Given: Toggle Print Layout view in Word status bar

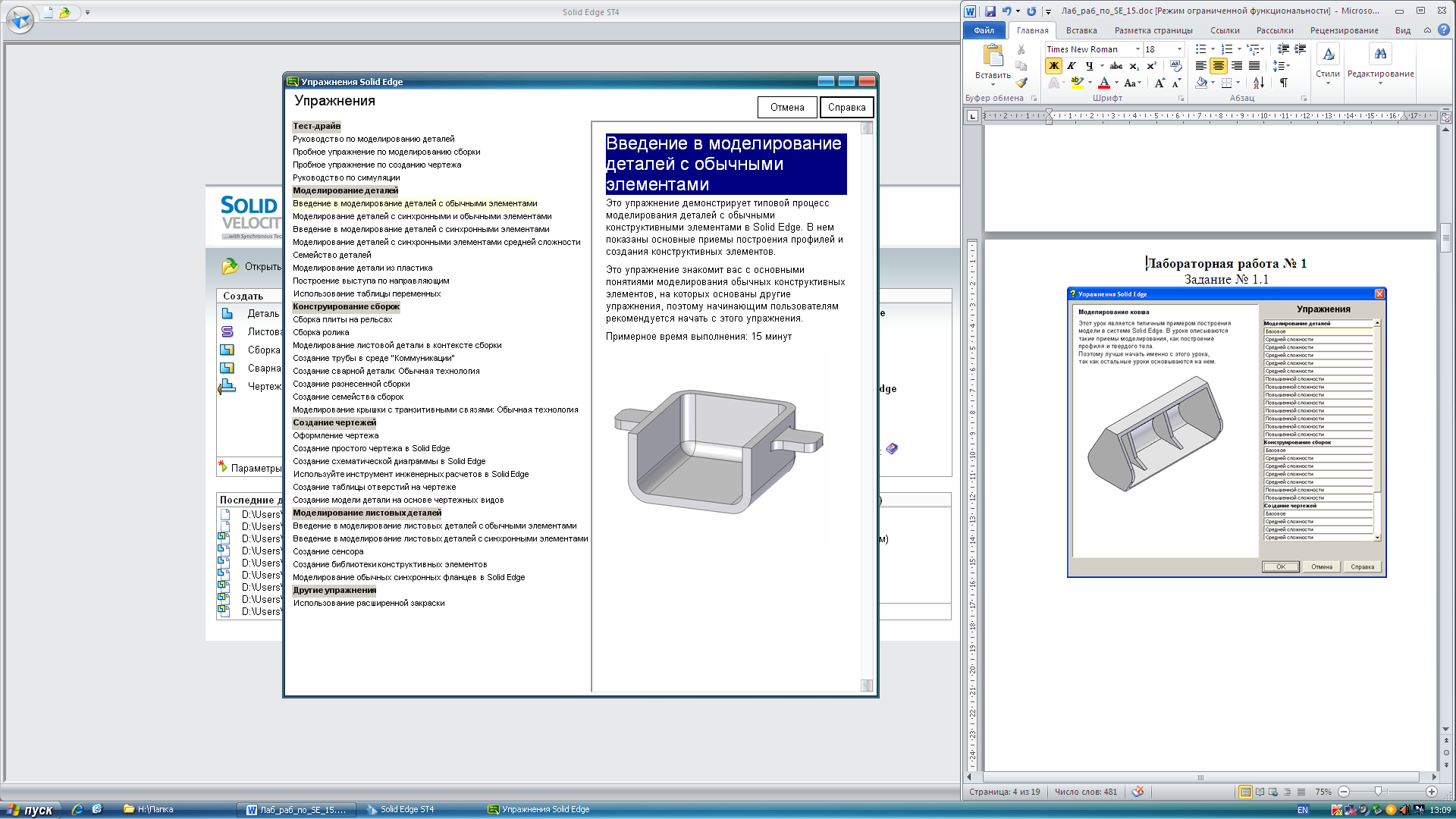Looking at the screenshot, I should (1245, 792).
